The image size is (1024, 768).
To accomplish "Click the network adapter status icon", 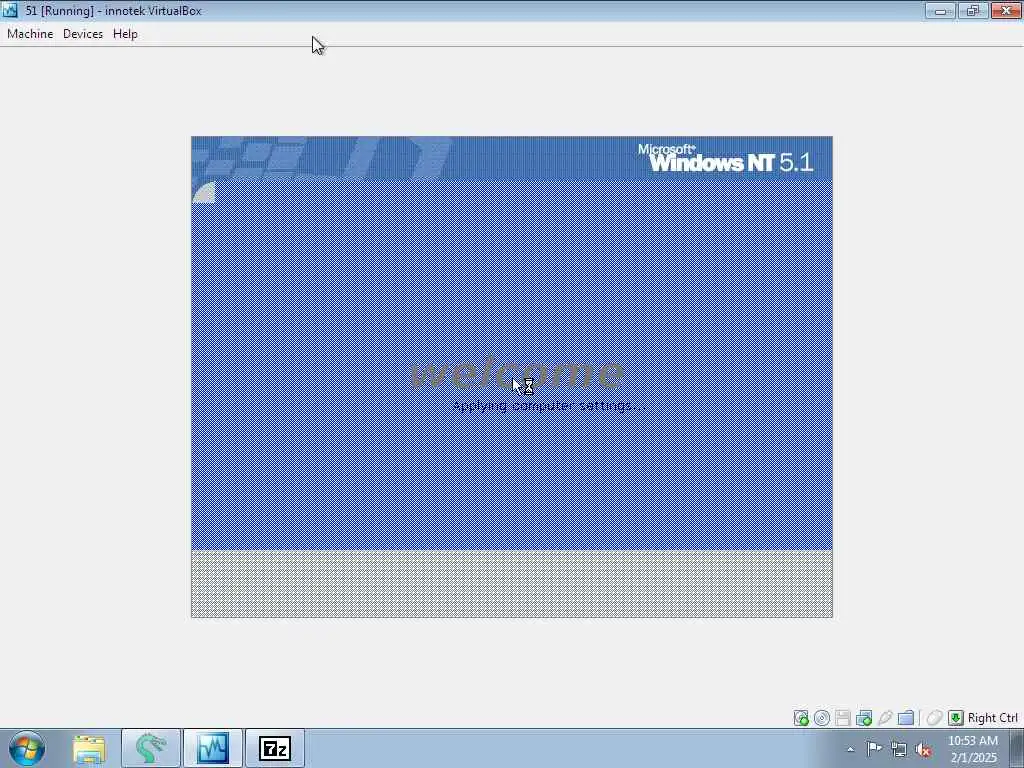I will [x=864, y=718].
